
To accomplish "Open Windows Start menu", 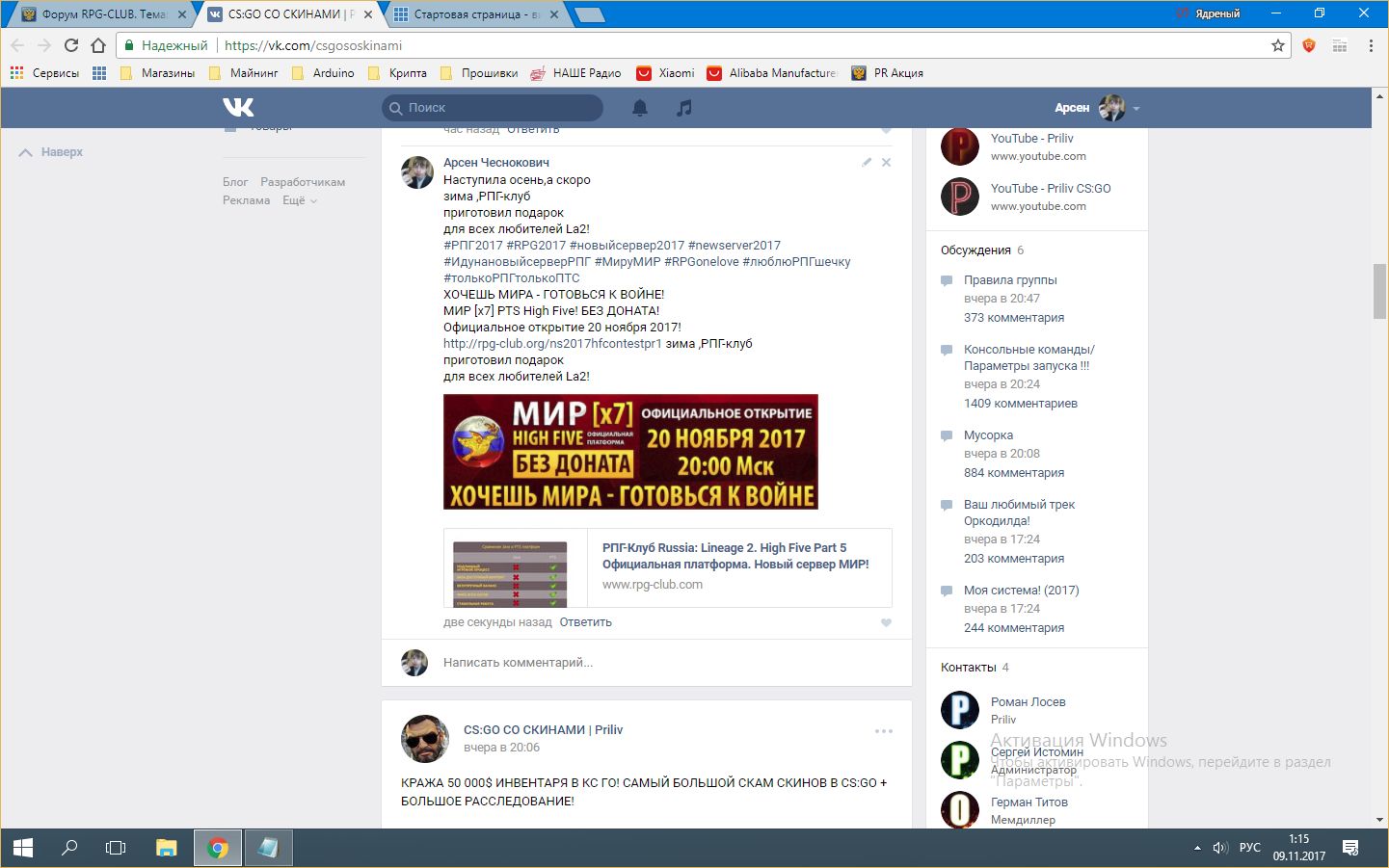I will (x=23, y=848).
